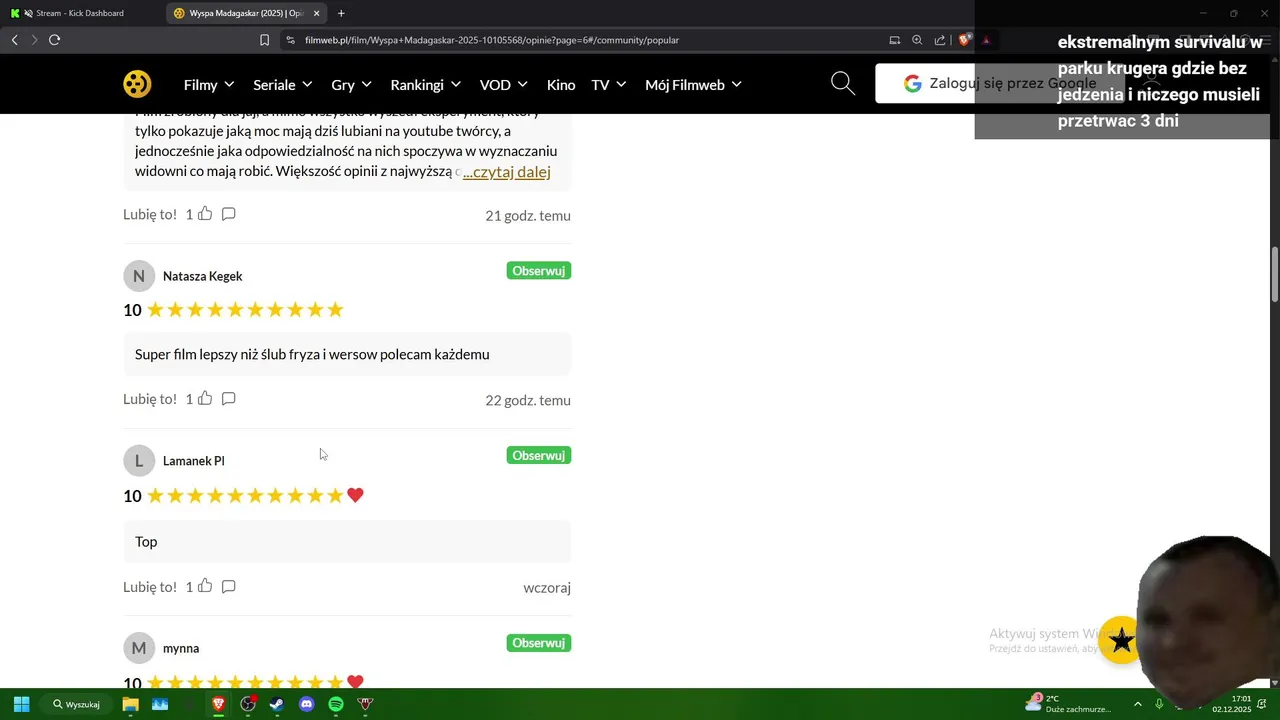Open mynna's profile name

pyautogui.click(x=181, y=648)
